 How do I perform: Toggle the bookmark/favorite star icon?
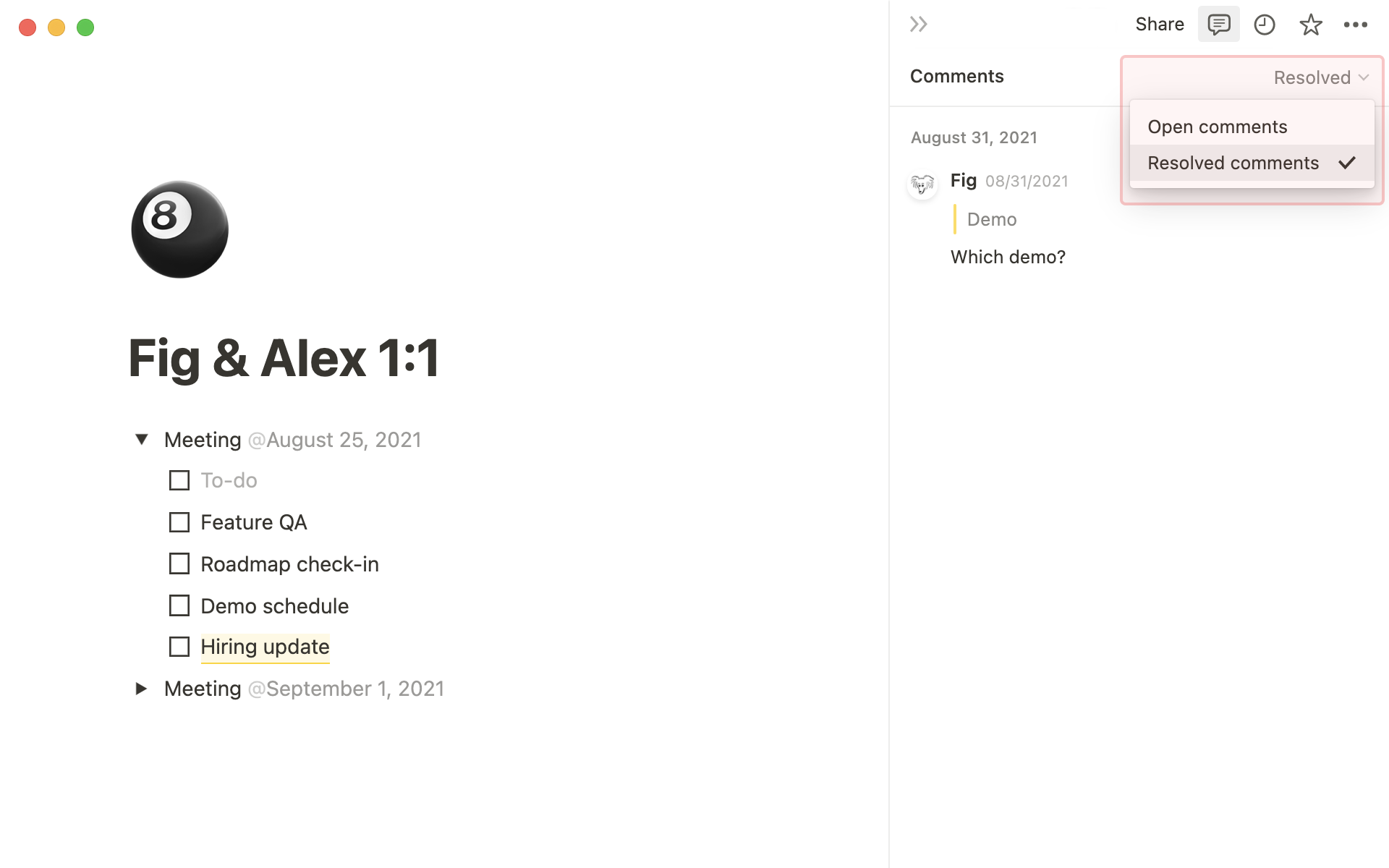(x=1311, y=24)
